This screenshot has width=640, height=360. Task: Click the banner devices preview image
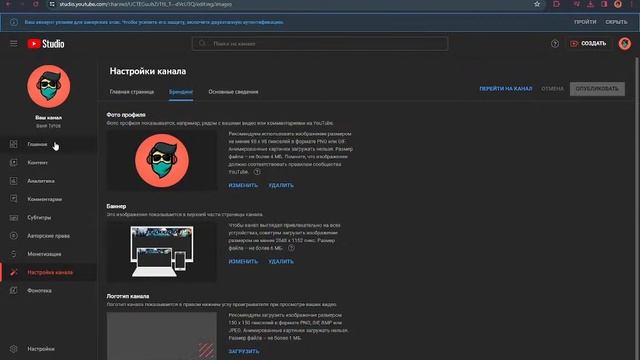point(162,252)
